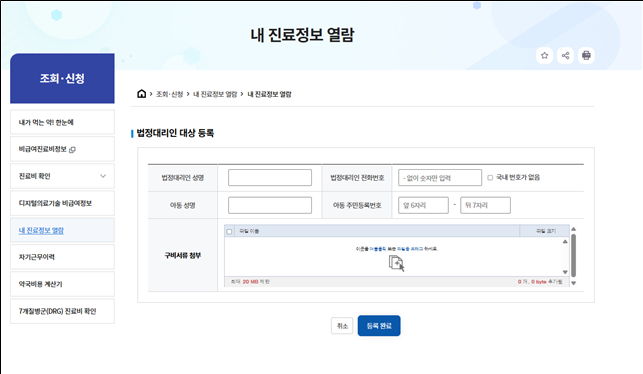
Task: Click 조회·신청 breadcrumb link
Action: coord(169,94)
